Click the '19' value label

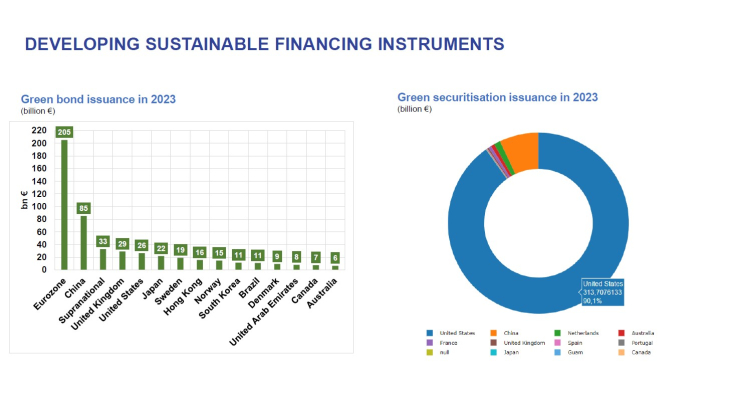pos(181,250)
